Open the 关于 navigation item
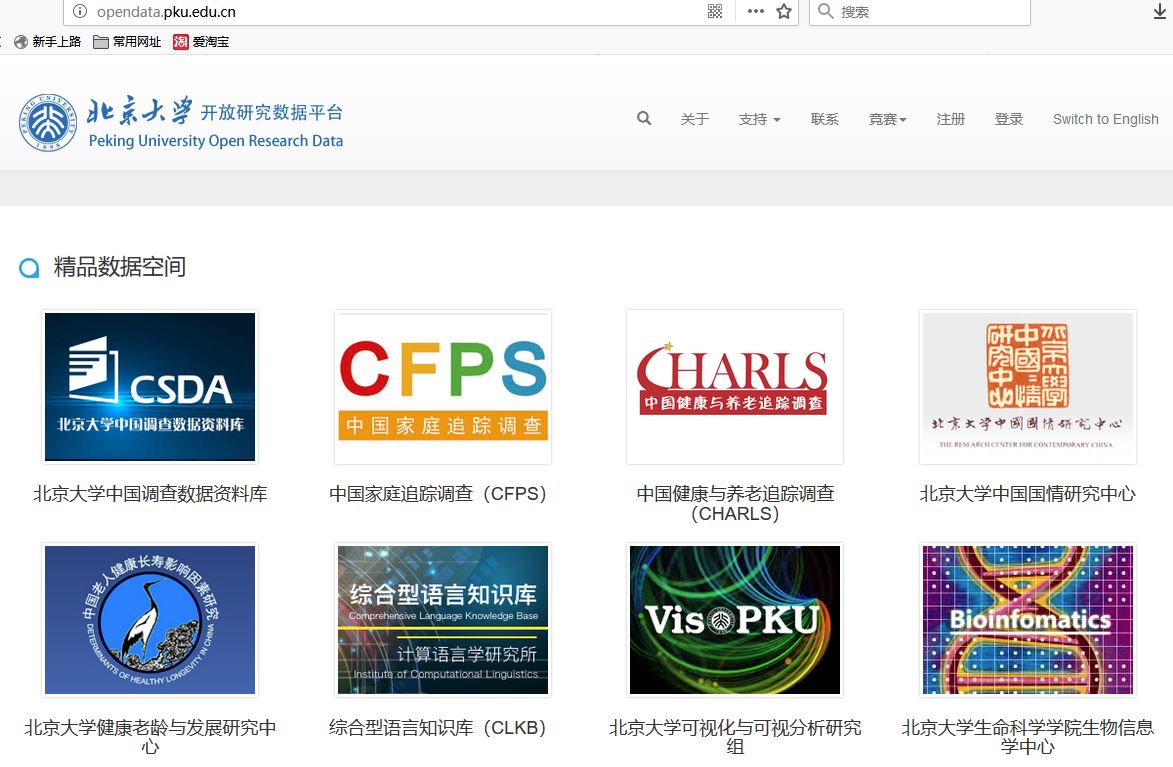The image size is (1173, 767). 695,119
